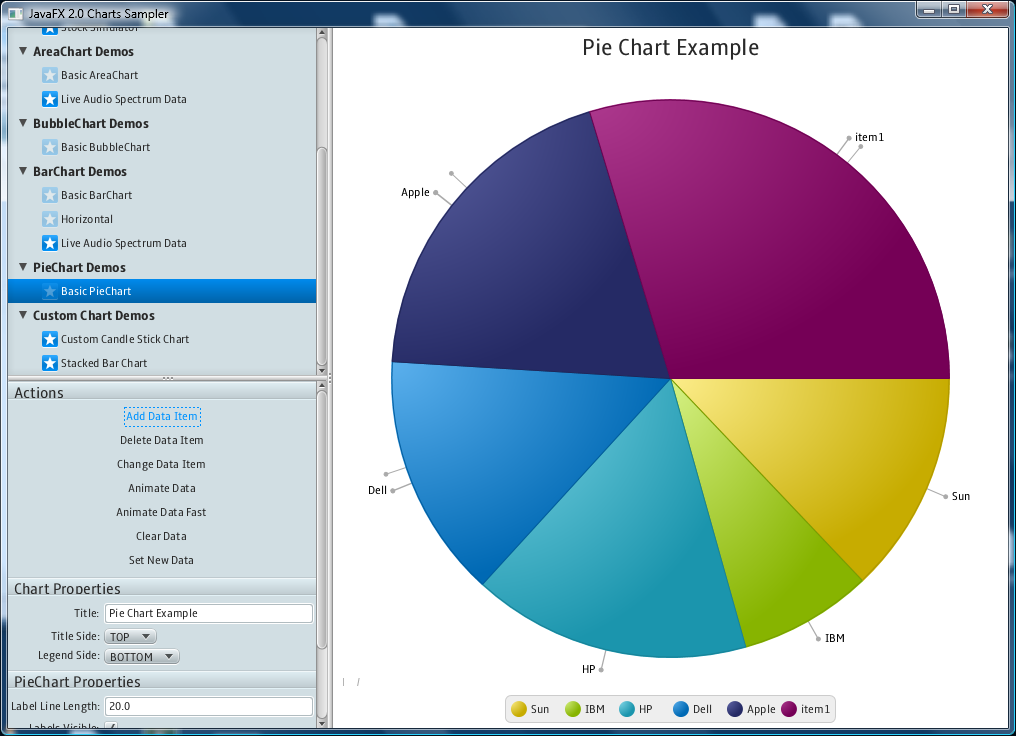Open the Stacked Bar Chart demo
The height and width of the screenshot is (736, 1016).
pos(104,363)
